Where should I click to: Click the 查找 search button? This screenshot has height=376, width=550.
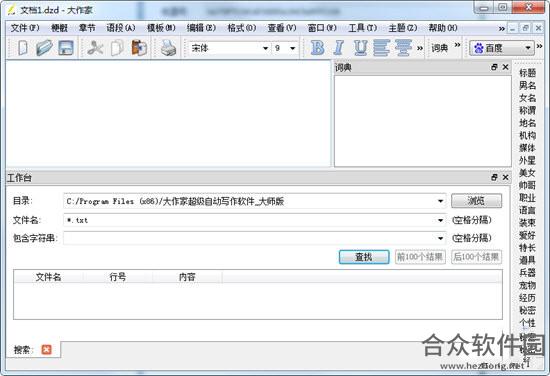click(x=364, y=257)
